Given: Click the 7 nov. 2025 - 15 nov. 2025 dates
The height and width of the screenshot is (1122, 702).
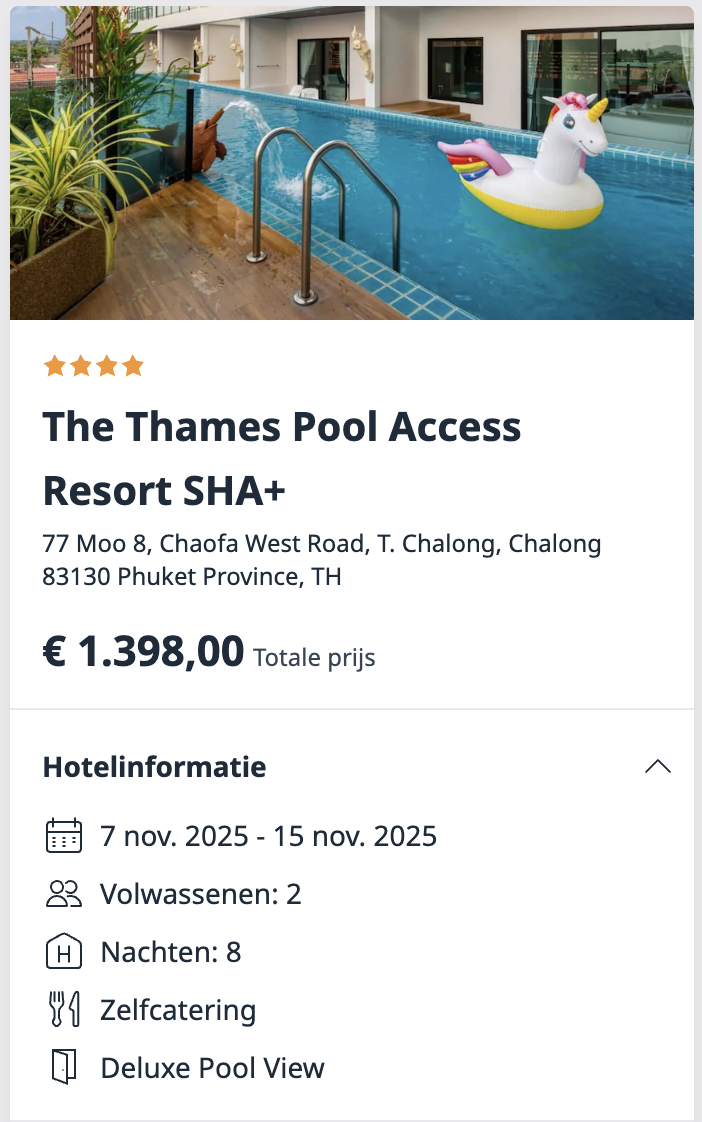Looking at the screenshot, I should coord(269,835).
